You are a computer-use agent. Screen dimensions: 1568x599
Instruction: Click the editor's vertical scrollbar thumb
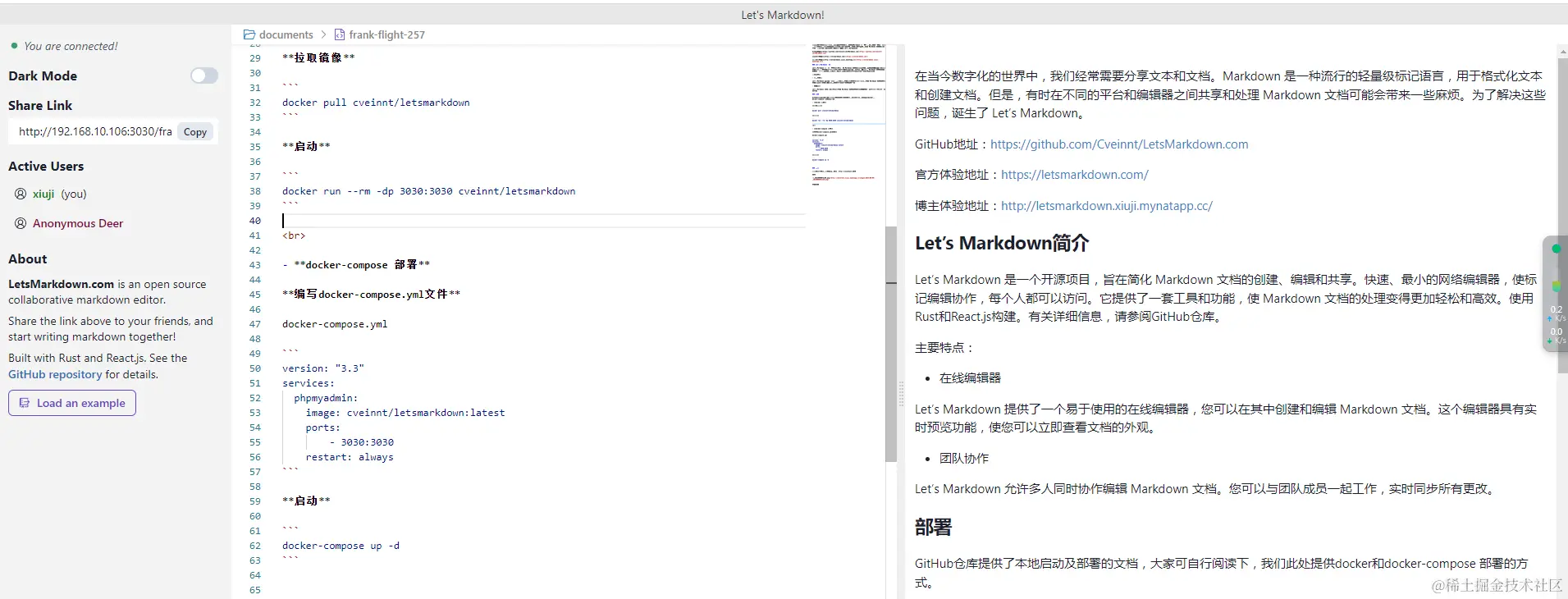point(891,345)
